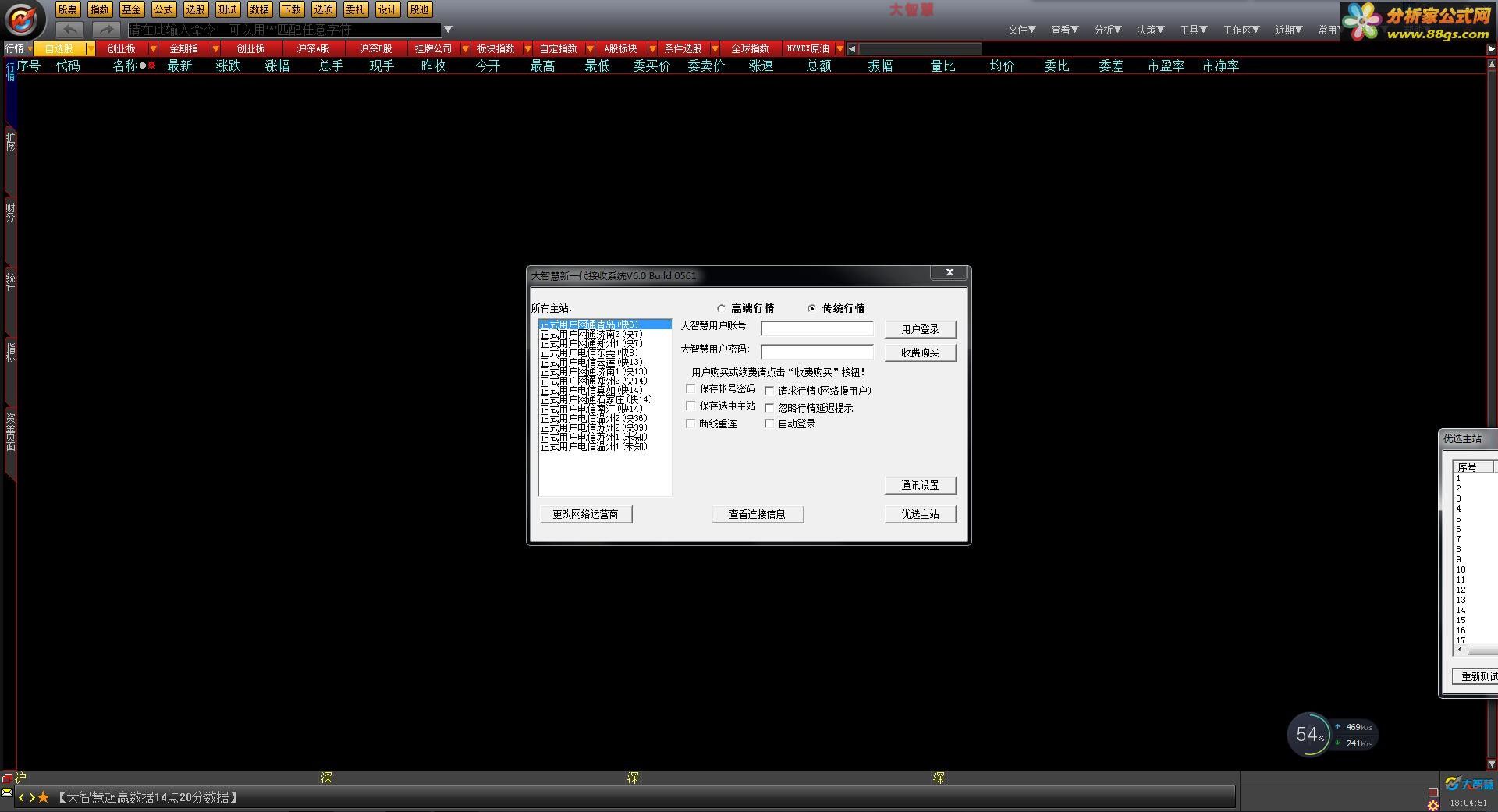Open the 决策 menu
The image size is (1498, 812).
point(1150,30)
